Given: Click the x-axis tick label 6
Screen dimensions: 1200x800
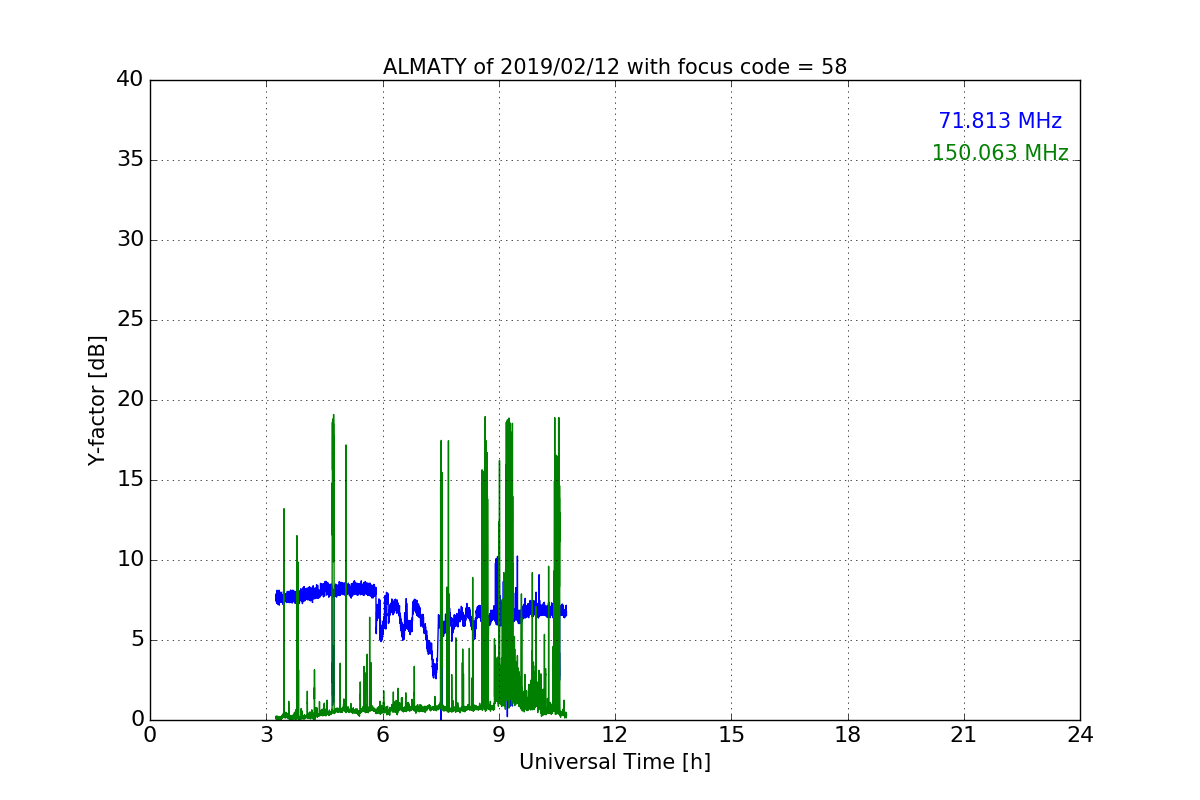Looking at the screenshot, I should [x=383, y=734].
